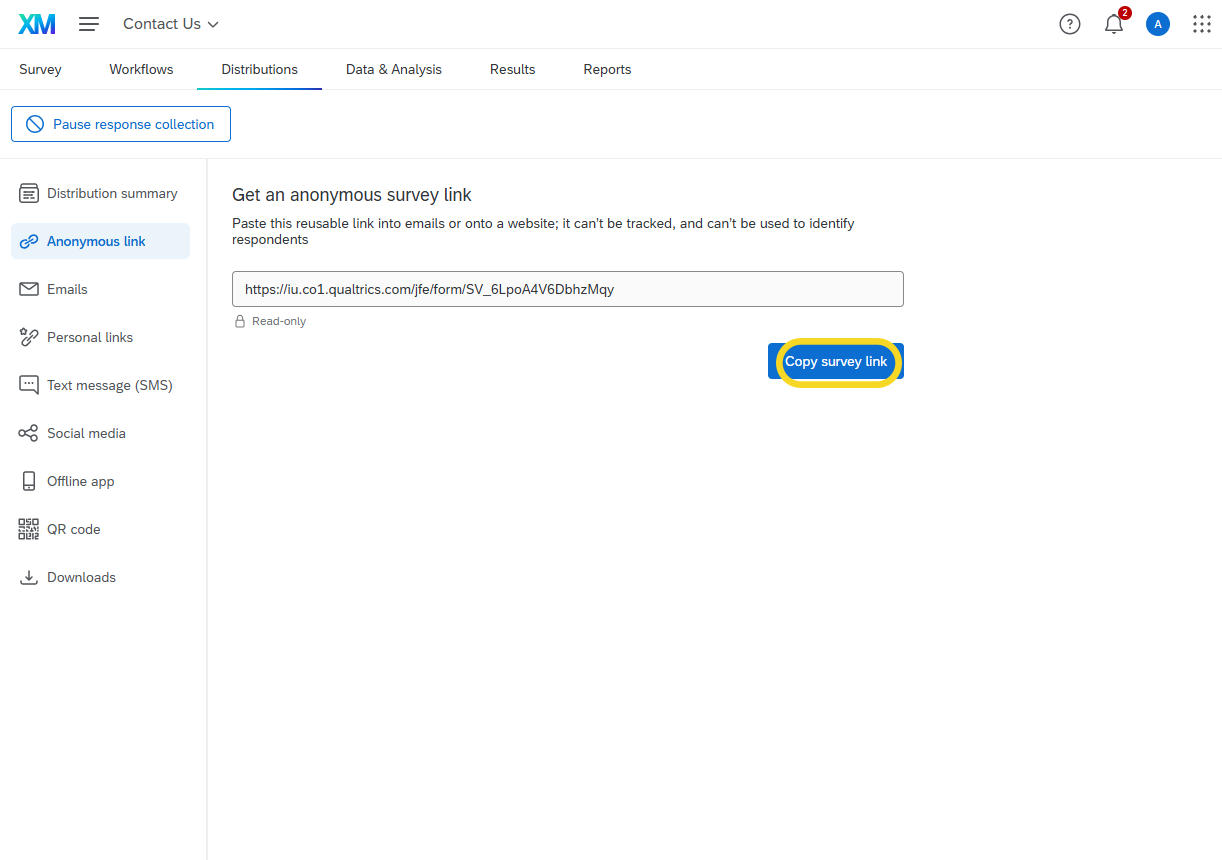Open the app switcher grid icon
Screen dimensions: 1222x860
[x=1201, y=24]
